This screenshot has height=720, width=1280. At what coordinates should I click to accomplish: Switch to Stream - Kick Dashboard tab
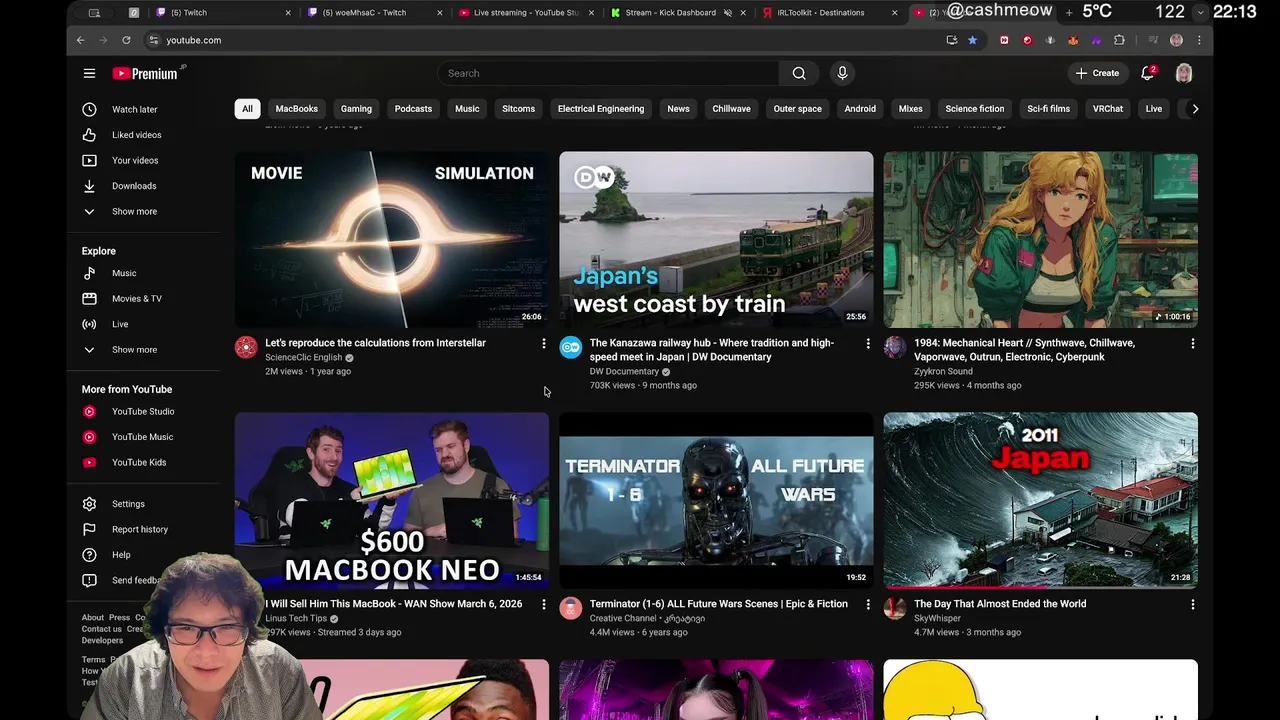(x=670, y=13)
